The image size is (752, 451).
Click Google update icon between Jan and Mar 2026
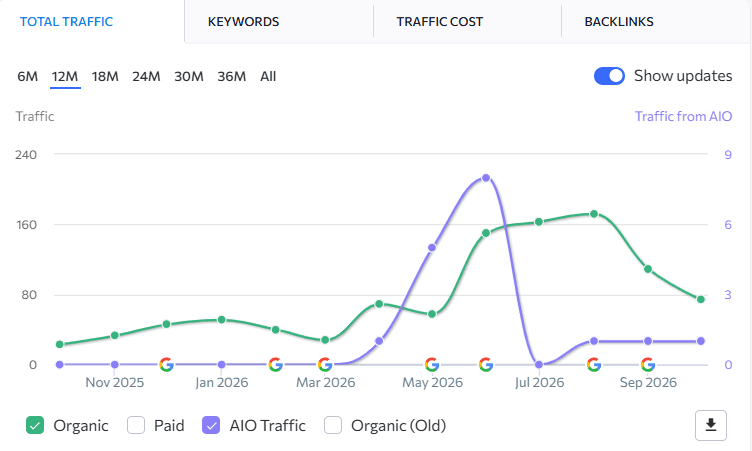(275, 365)
